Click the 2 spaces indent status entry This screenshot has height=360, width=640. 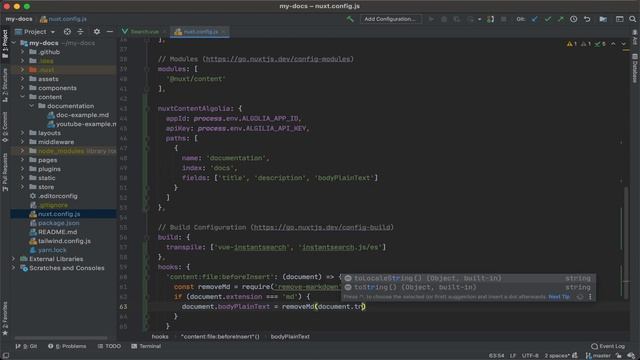[556, 356]
